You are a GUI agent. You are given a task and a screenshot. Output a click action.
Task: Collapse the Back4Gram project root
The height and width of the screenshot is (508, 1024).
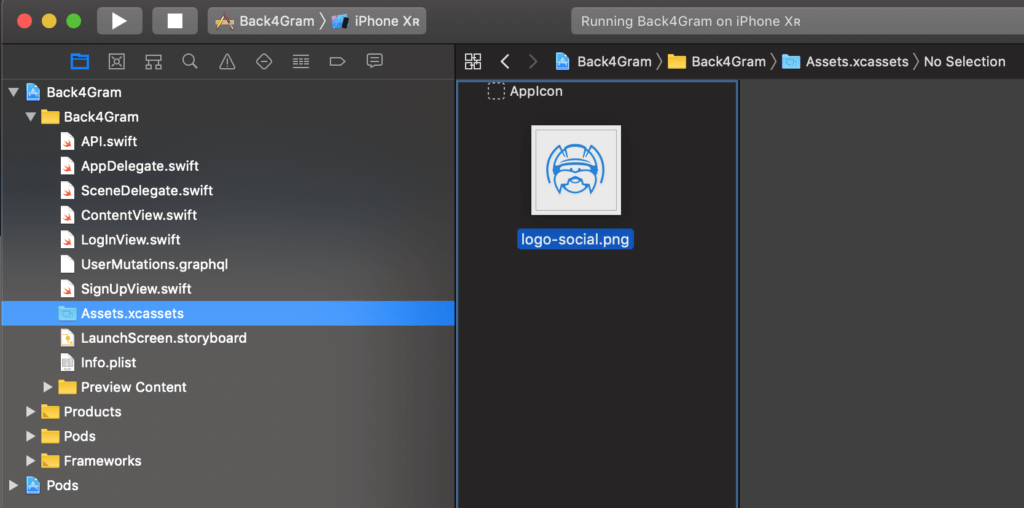(x=13, y=93)
